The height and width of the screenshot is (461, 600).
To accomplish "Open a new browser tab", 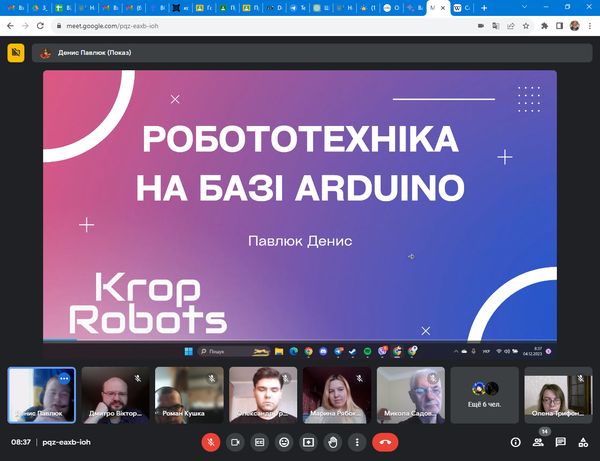I will point(484,7).
